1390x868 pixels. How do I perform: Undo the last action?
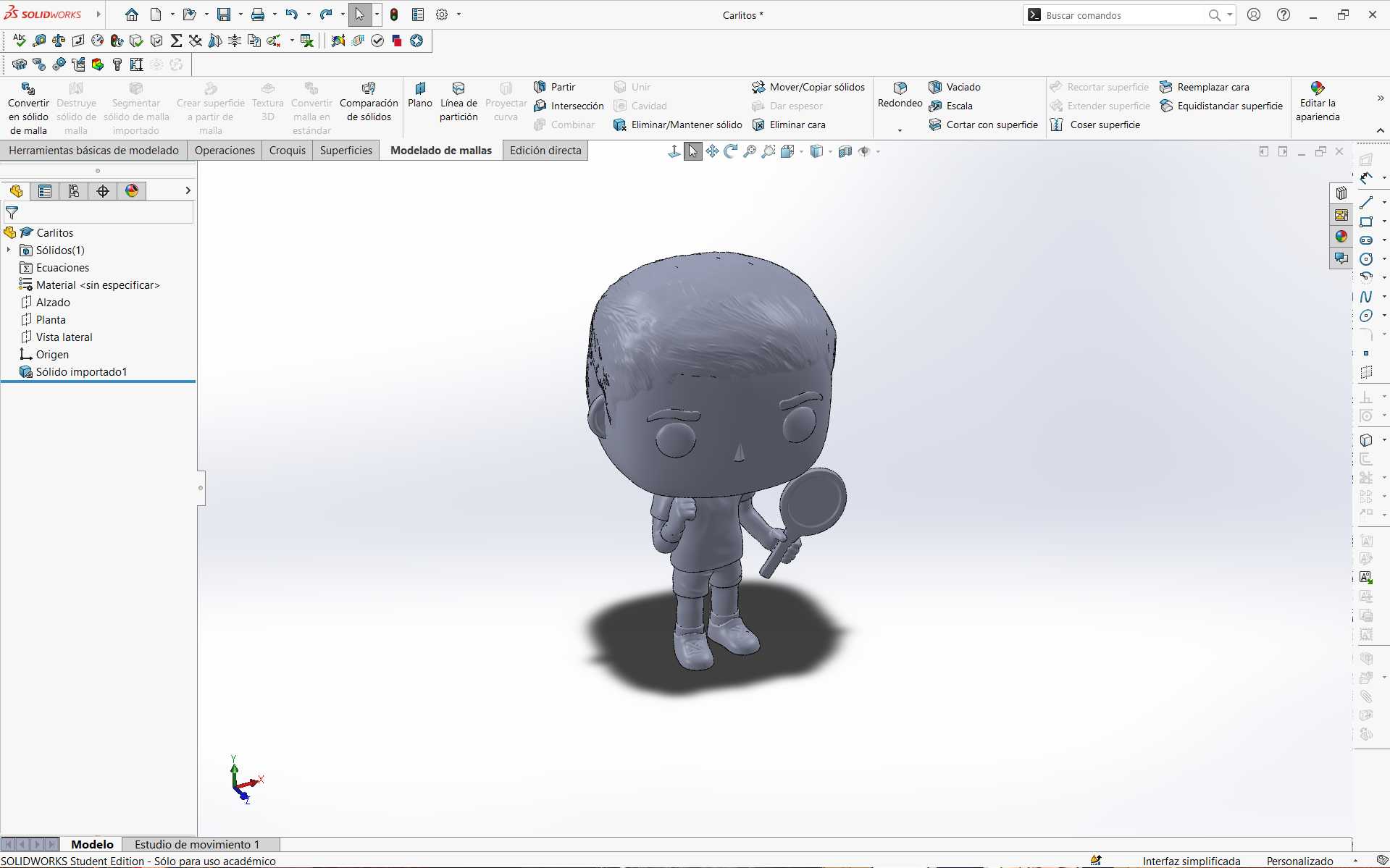coord(291,14)
